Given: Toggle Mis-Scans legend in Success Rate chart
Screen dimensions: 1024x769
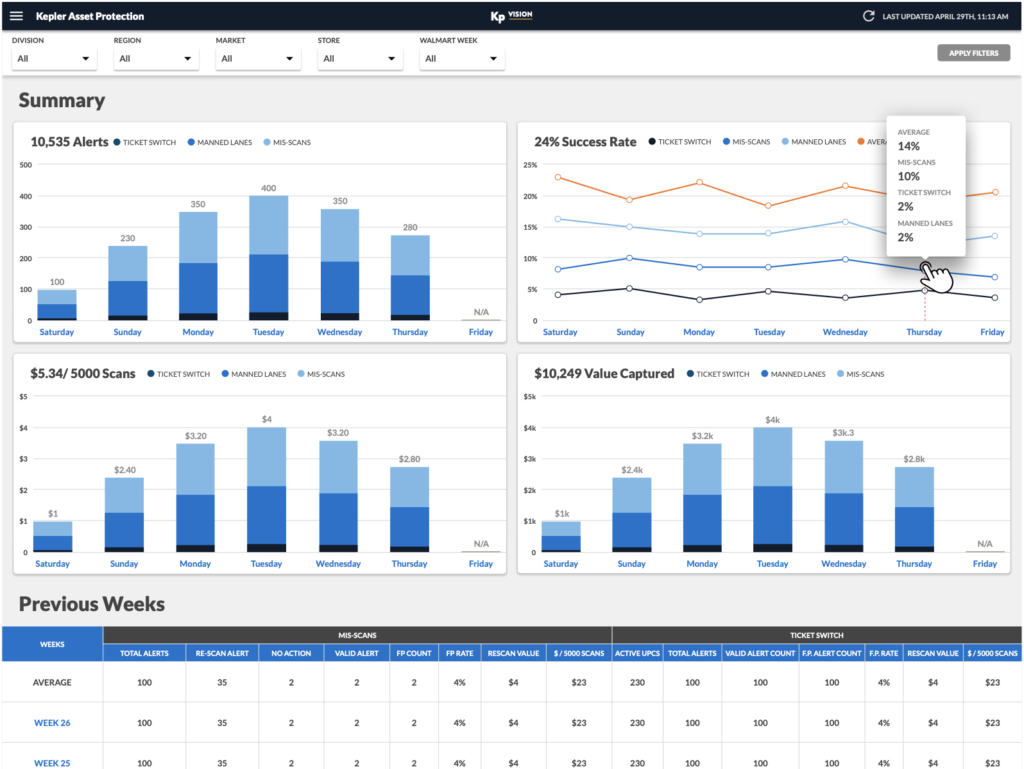Looking at the screenshot, I should pos(746,142).
